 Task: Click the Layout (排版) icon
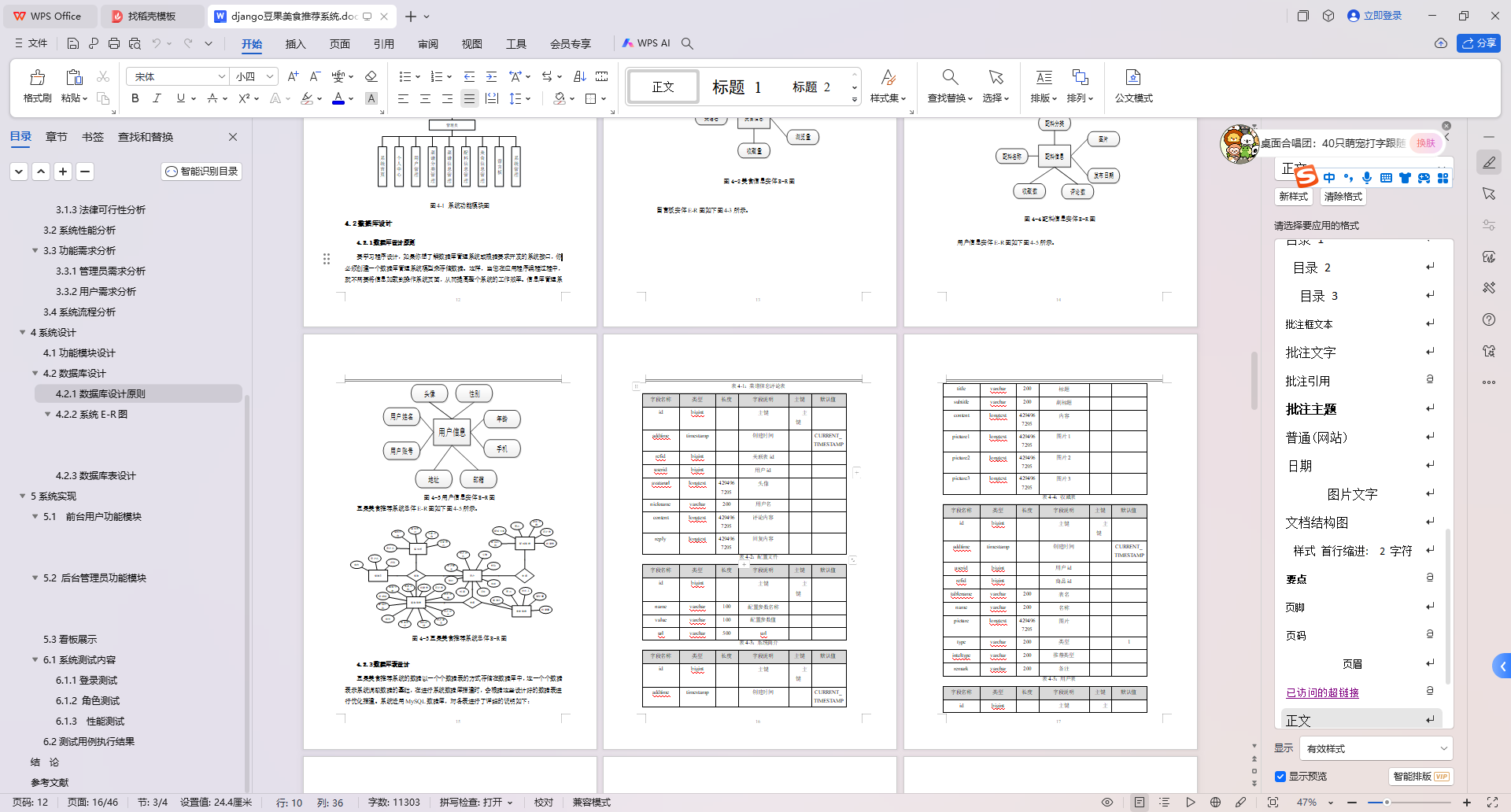[x=1044, y=77]
